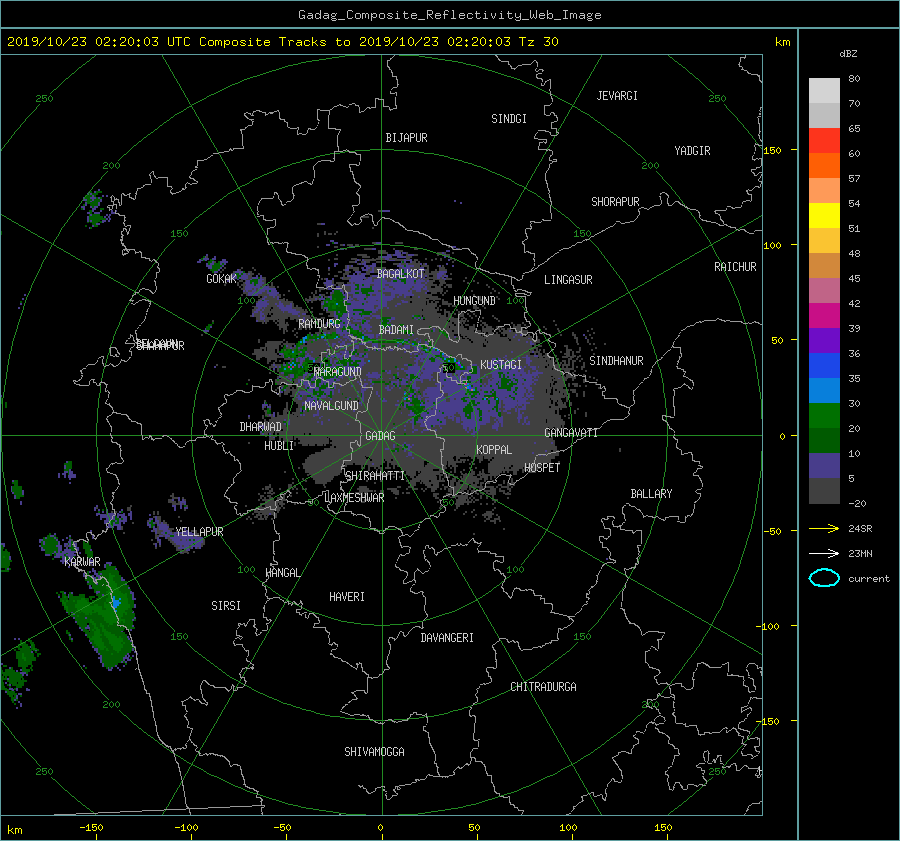Click the BIJAPUR city label
Viewport: 900px width, 841px height.
coord(406,138)
